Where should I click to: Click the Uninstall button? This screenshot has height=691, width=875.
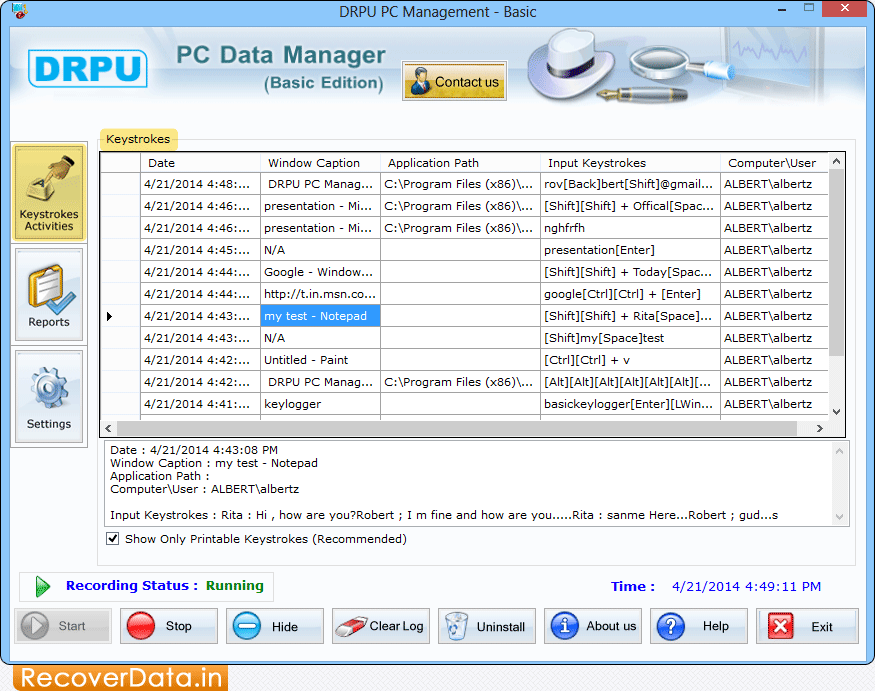coord(487,626)
